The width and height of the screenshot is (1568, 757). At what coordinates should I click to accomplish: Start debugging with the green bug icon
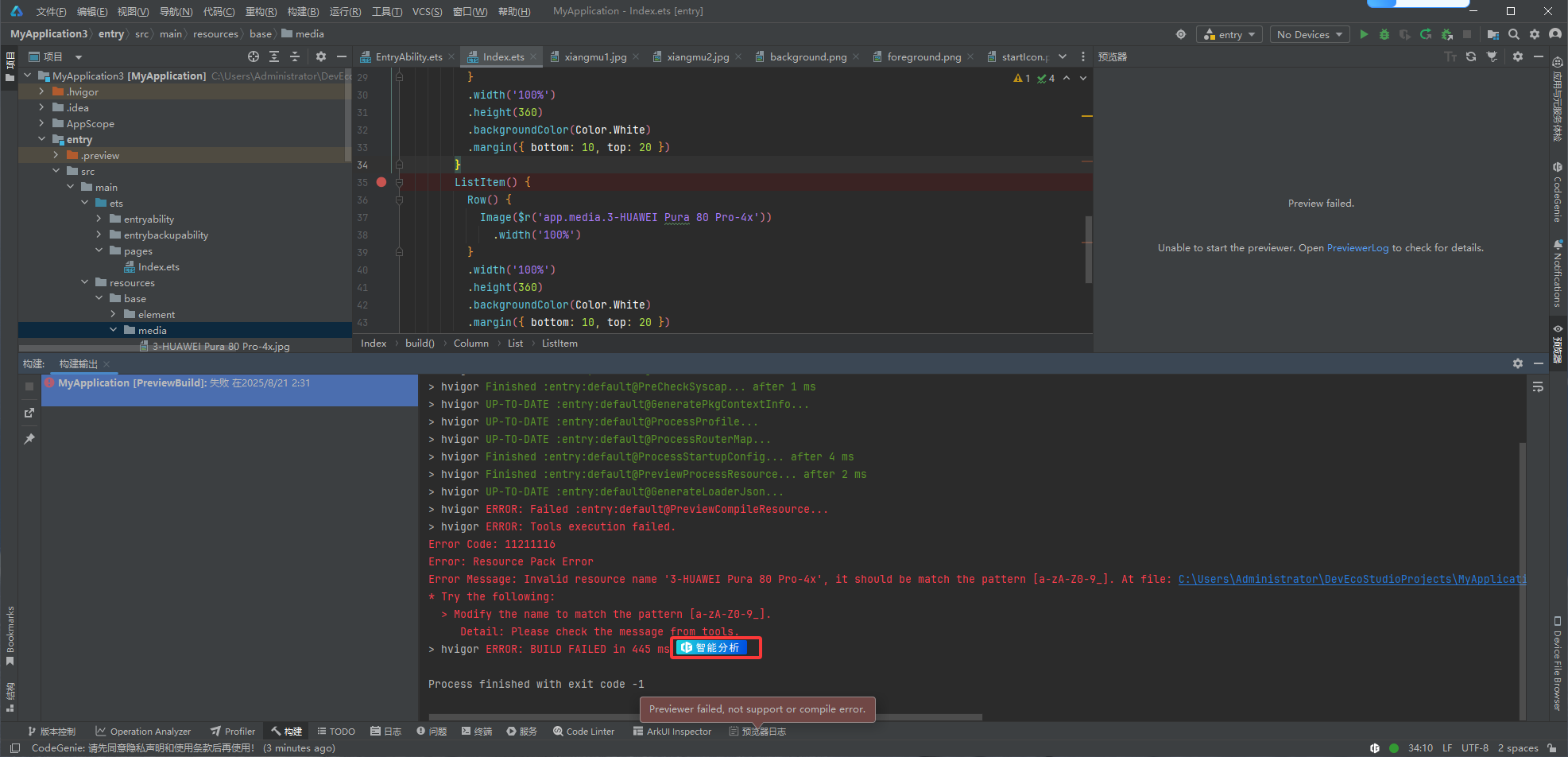1384,34
